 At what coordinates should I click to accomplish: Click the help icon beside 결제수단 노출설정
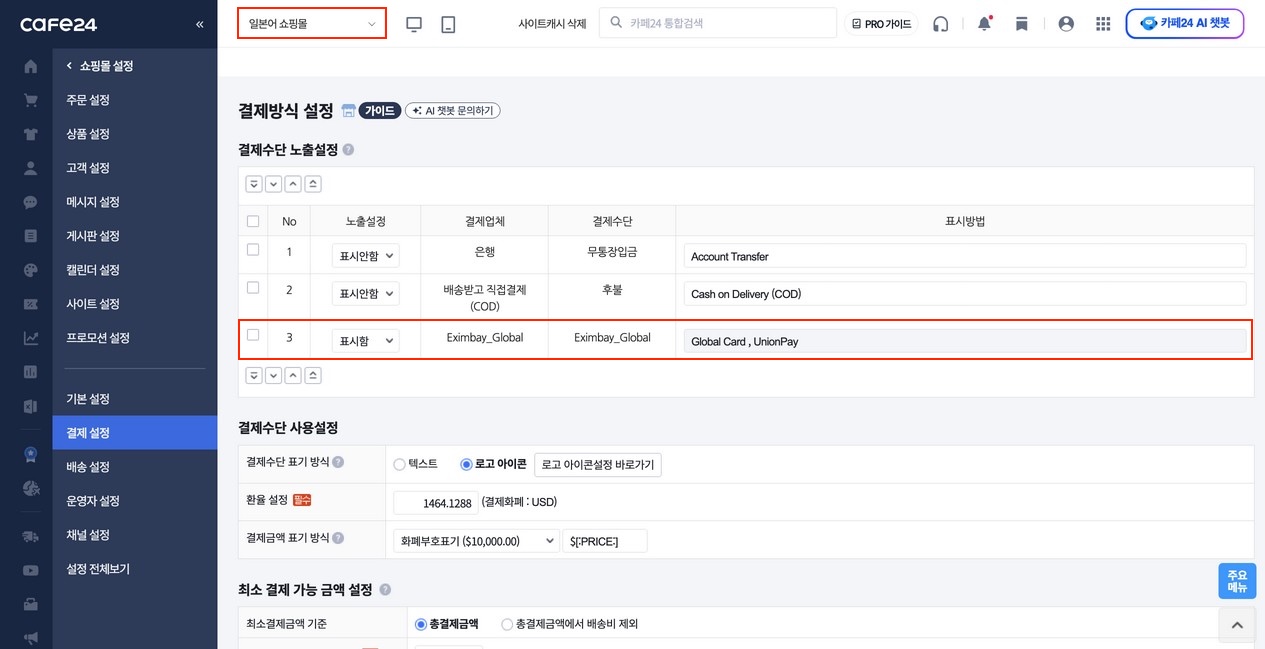(348, 149)
